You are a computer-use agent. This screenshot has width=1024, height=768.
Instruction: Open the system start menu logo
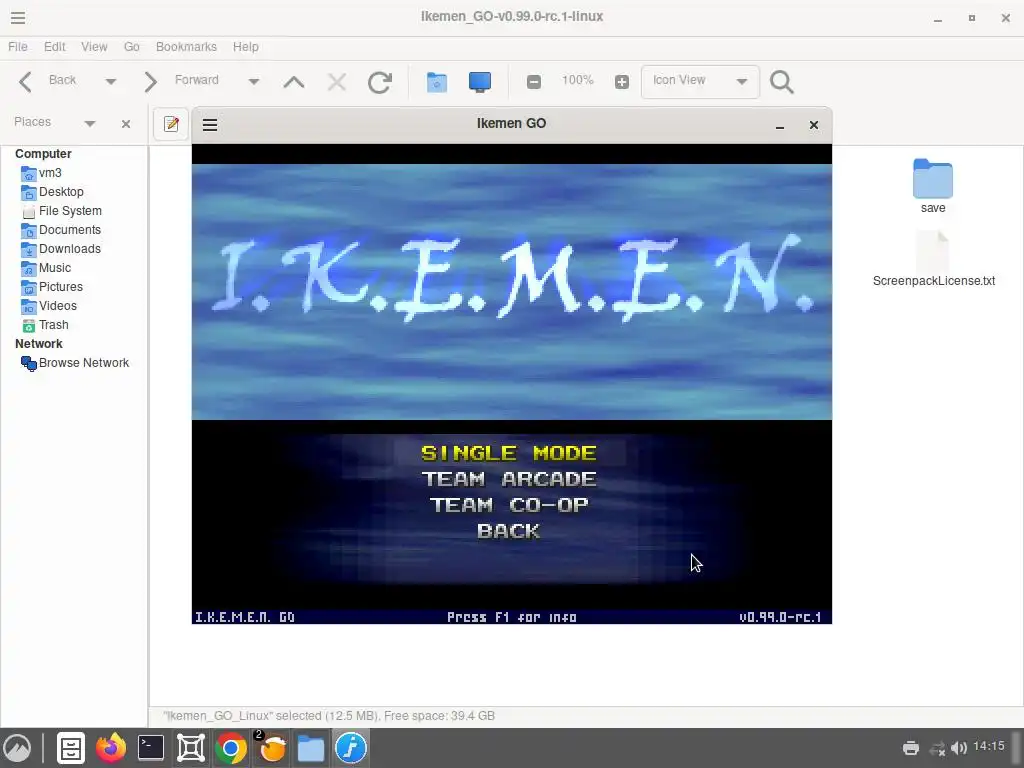(x=18, y=748)
